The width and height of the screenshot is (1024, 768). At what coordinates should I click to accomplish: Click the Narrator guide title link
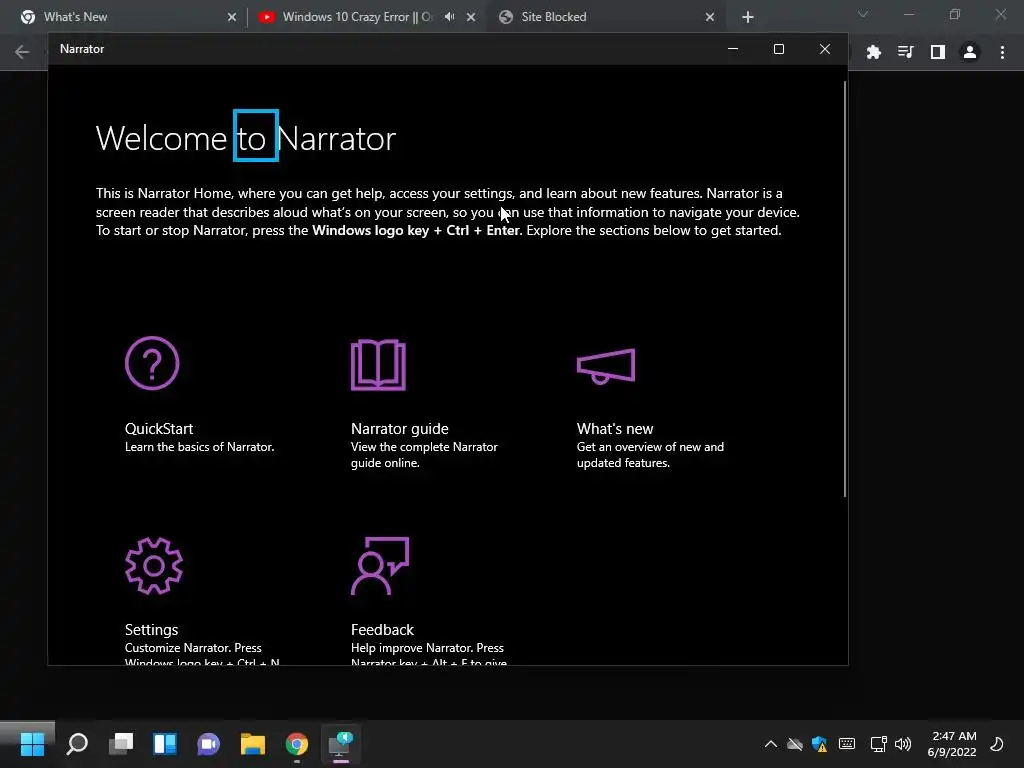tap(400, 428)
